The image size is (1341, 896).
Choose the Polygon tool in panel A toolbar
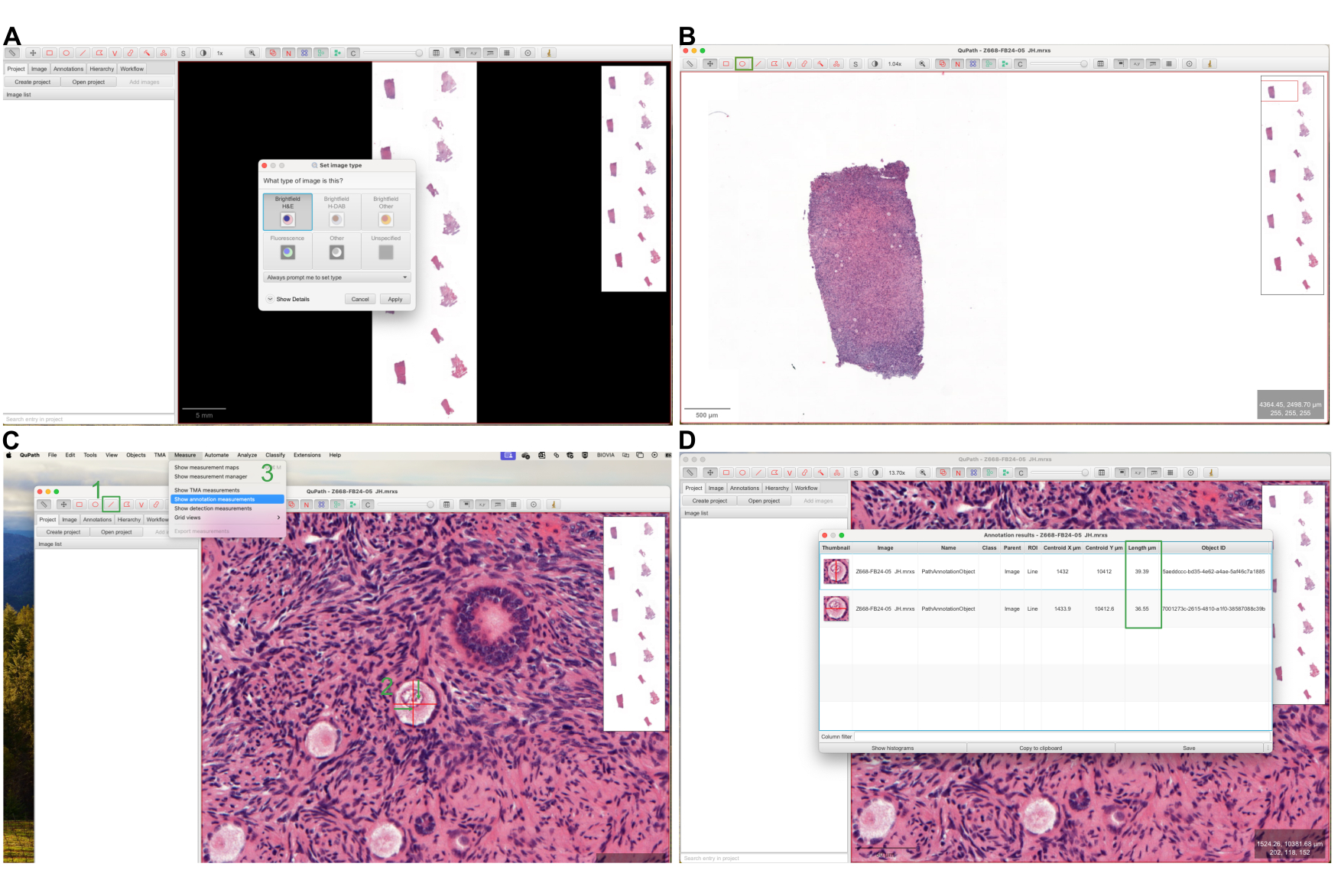pos(99,53)
